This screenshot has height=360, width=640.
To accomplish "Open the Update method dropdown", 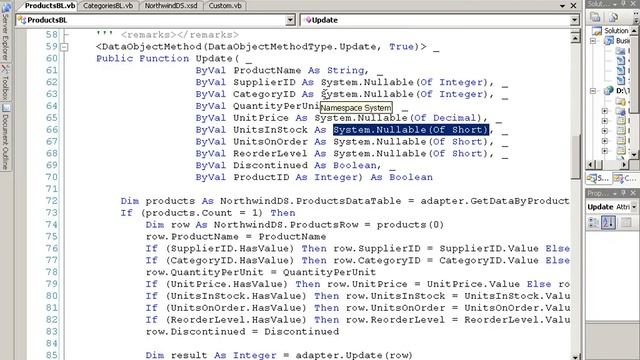I will (574, 20).
